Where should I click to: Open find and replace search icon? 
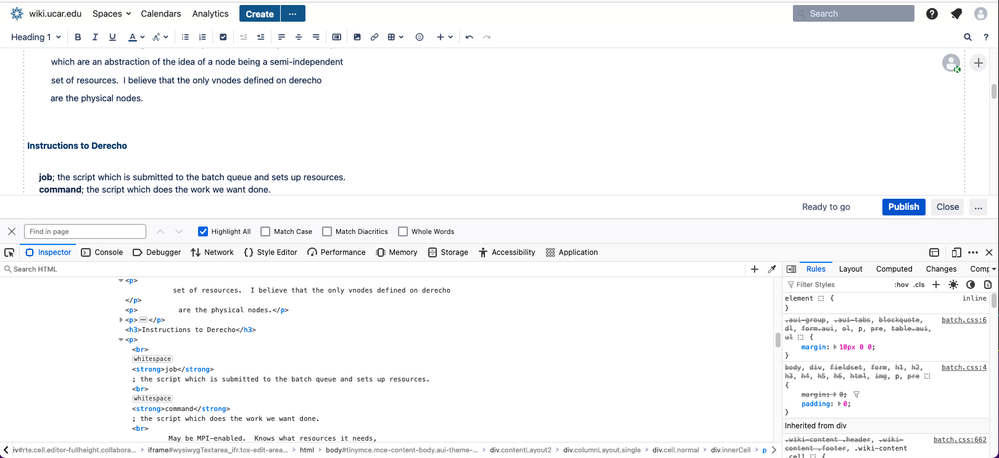tap(968, 37)
